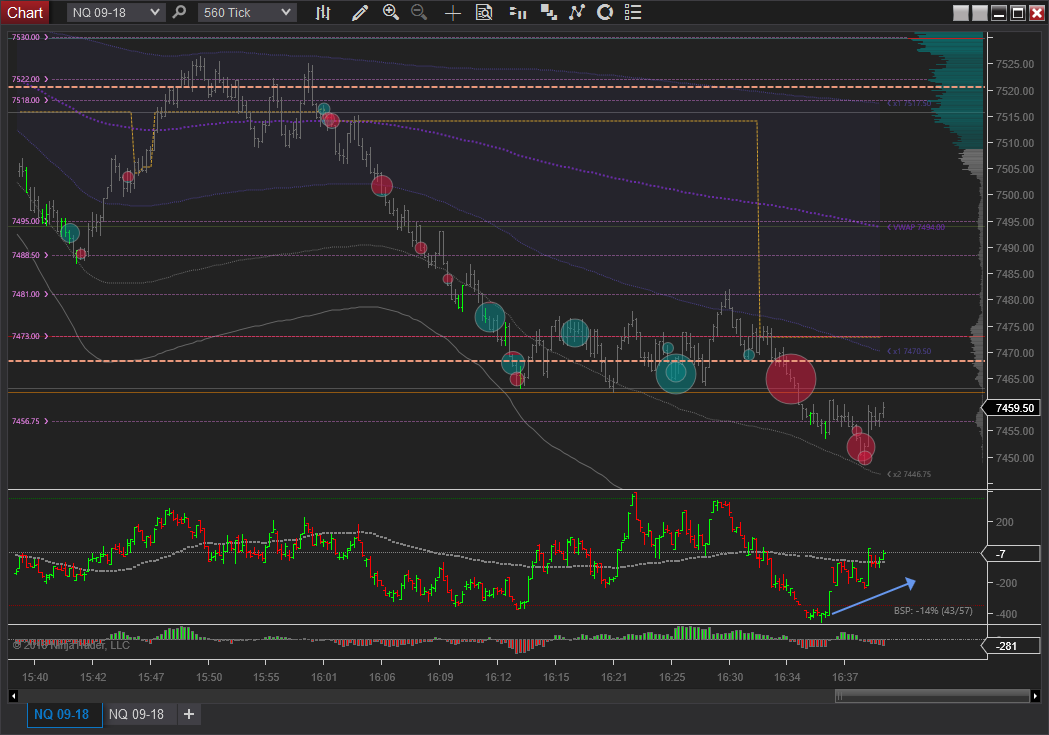Click the 200 indicator axis label
The width and height of the screenshot is (1049, 735).
(1005, 522)
